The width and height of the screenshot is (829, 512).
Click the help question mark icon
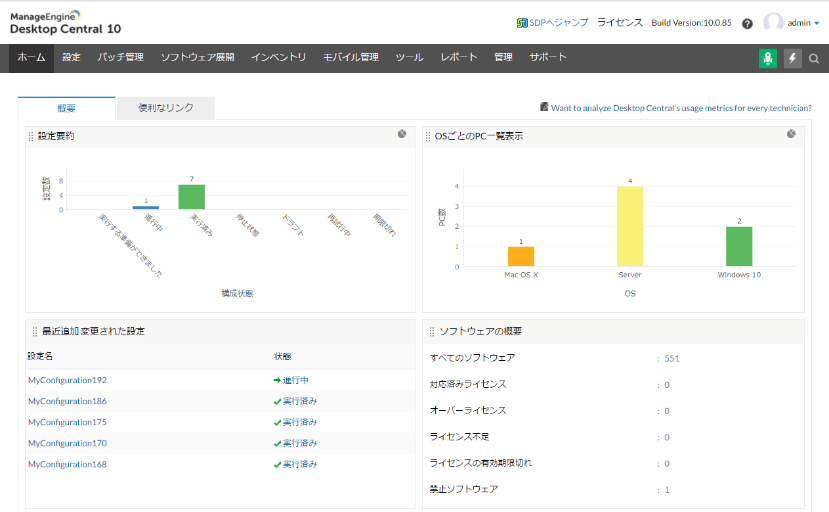coord(747,23)
